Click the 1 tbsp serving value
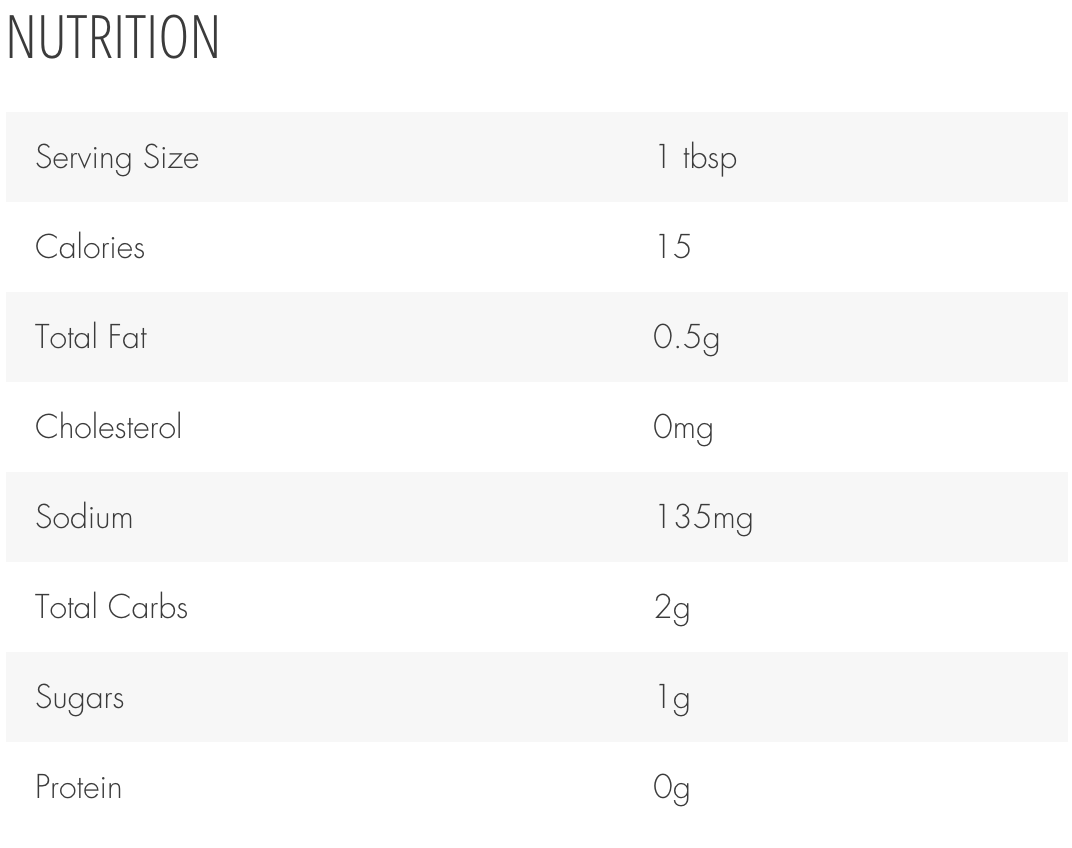The image size is (1072, 848). pyautogui.click(x=696, y=158)
